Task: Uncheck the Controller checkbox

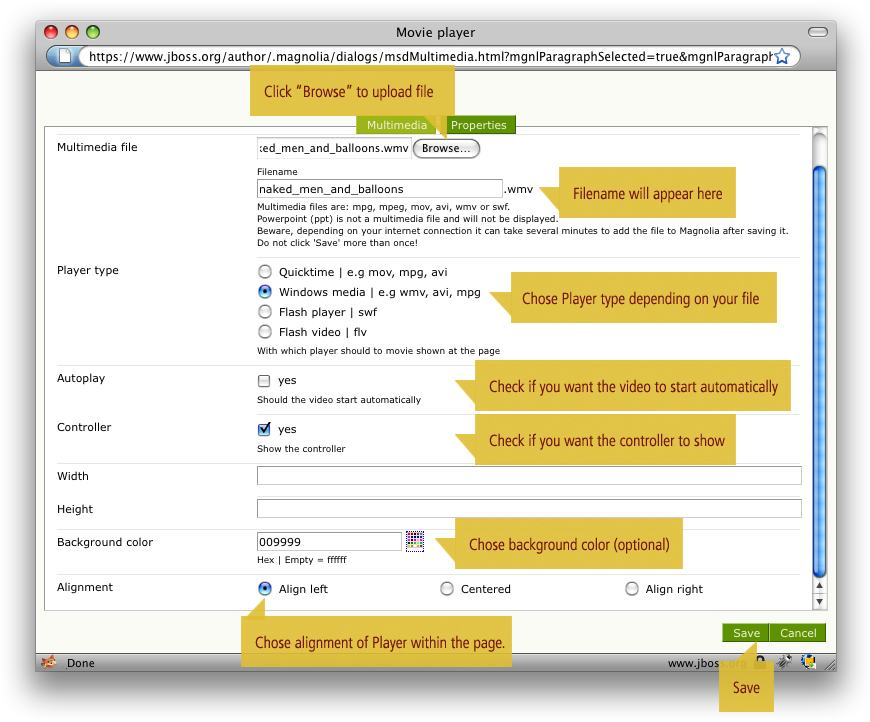Action: 264,429
